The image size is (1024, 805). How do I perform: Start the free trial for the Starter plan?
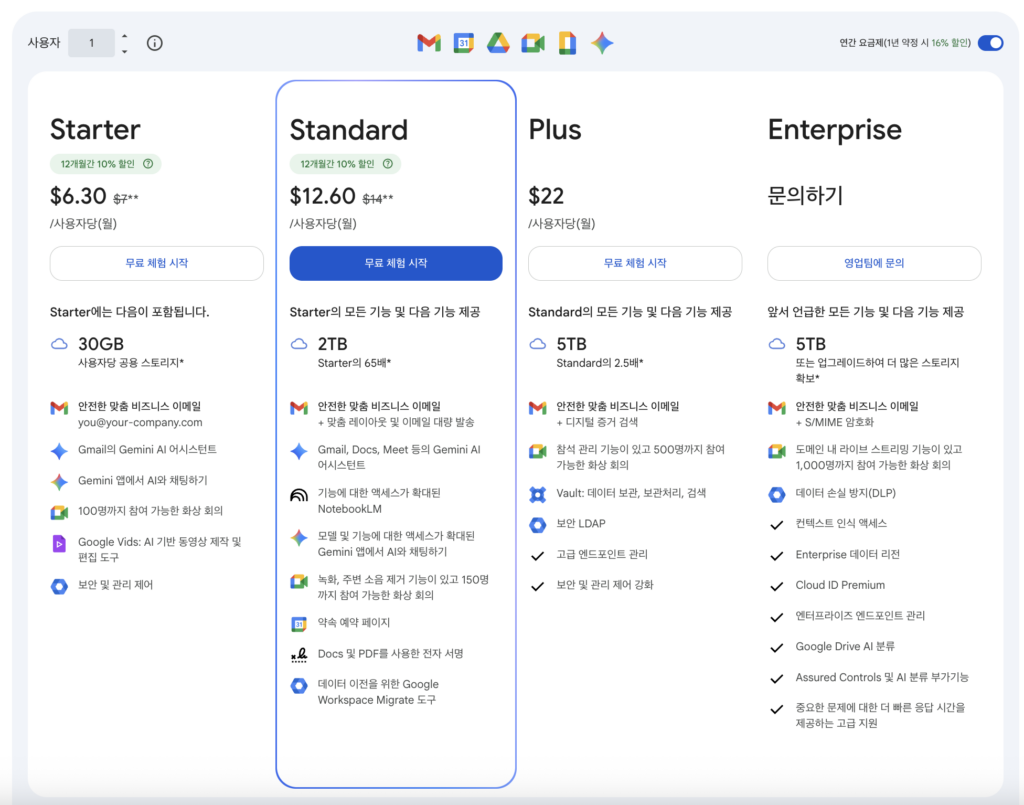coord(157,263)
